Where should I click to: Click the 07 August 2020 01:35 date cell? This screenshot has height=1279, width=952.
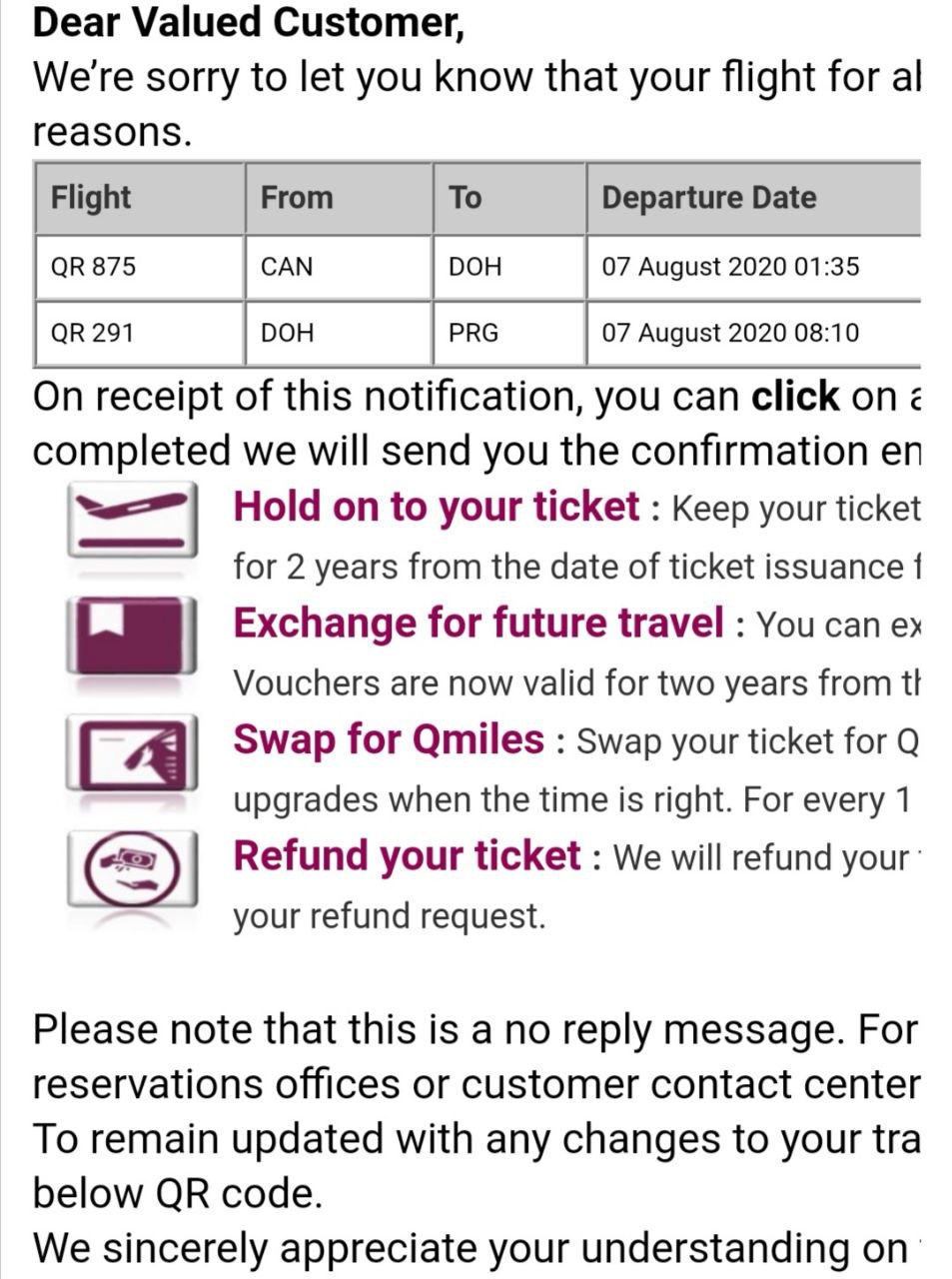pos(753,267)
